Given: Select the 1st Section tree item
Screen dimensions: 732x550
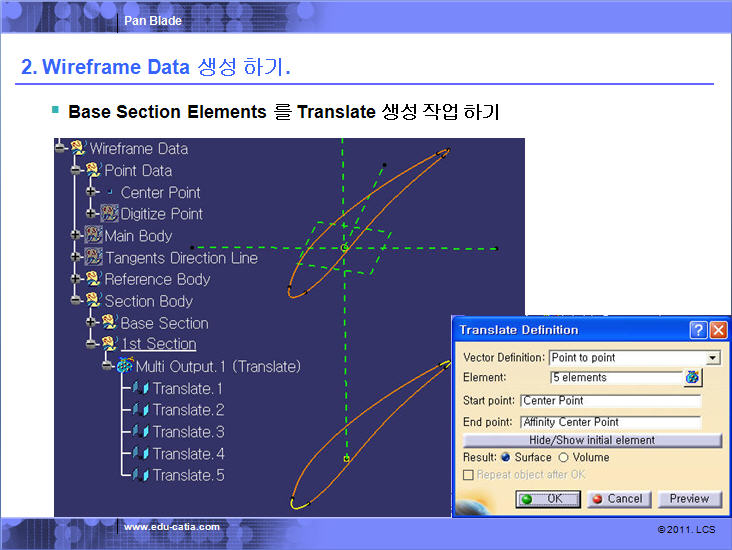Looking at the screenshot, I should tap(158, 344).
